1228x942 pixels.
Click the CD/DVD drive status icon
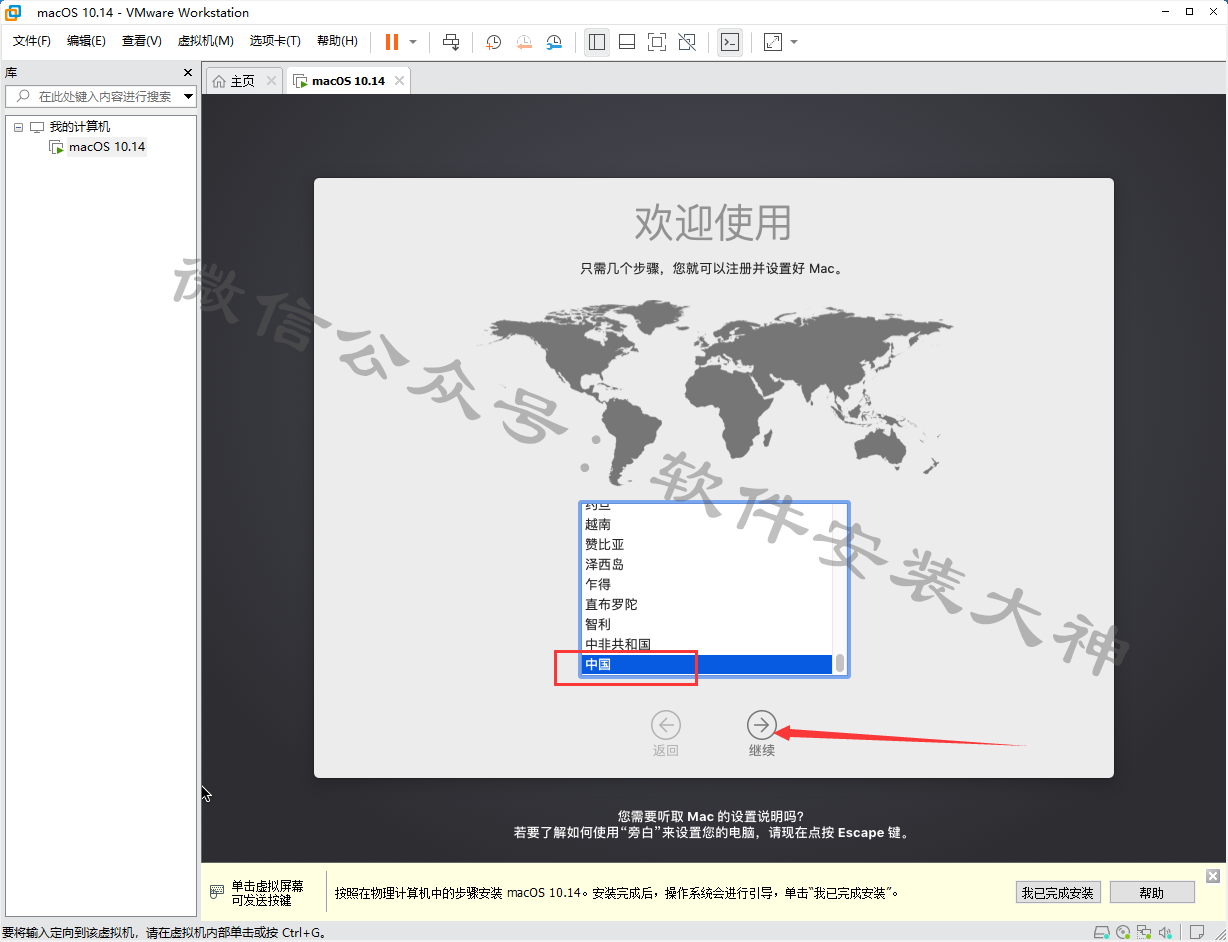(1123, 932)
